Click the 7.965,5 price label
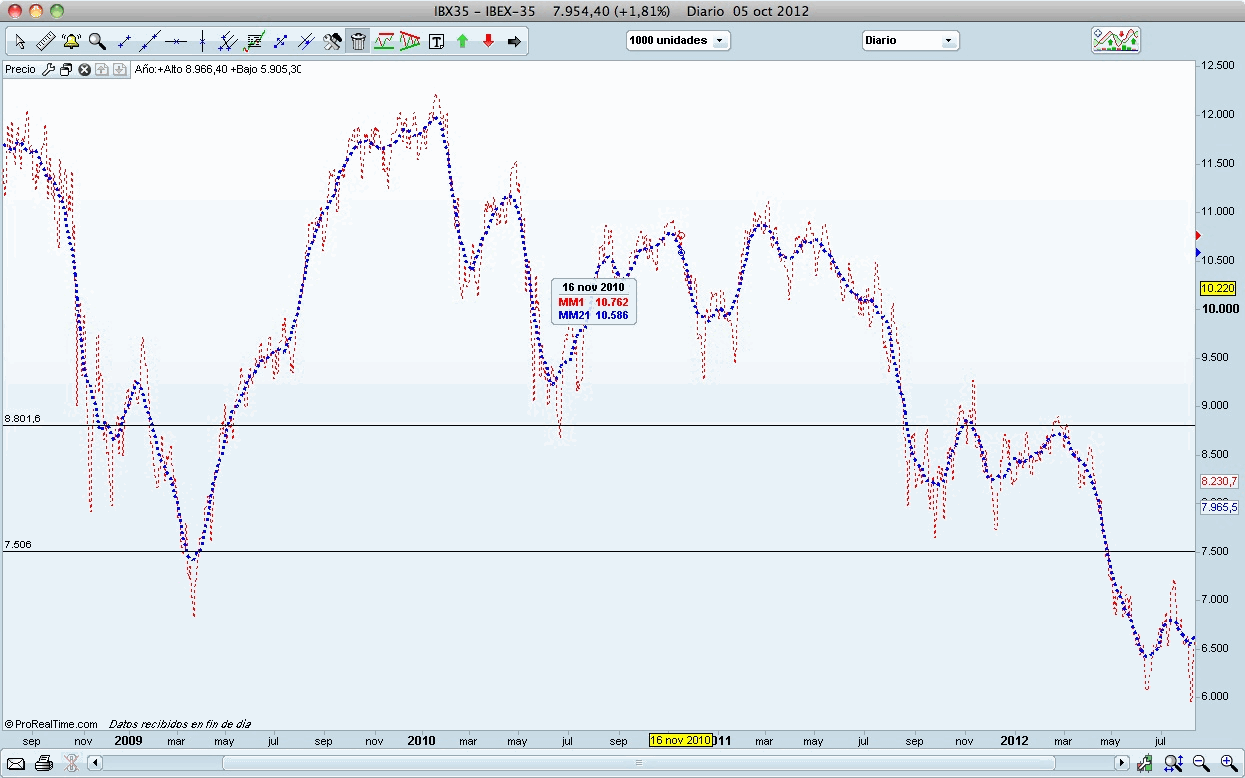This screenshot has width=1245, height=778. click(1218, 507)
